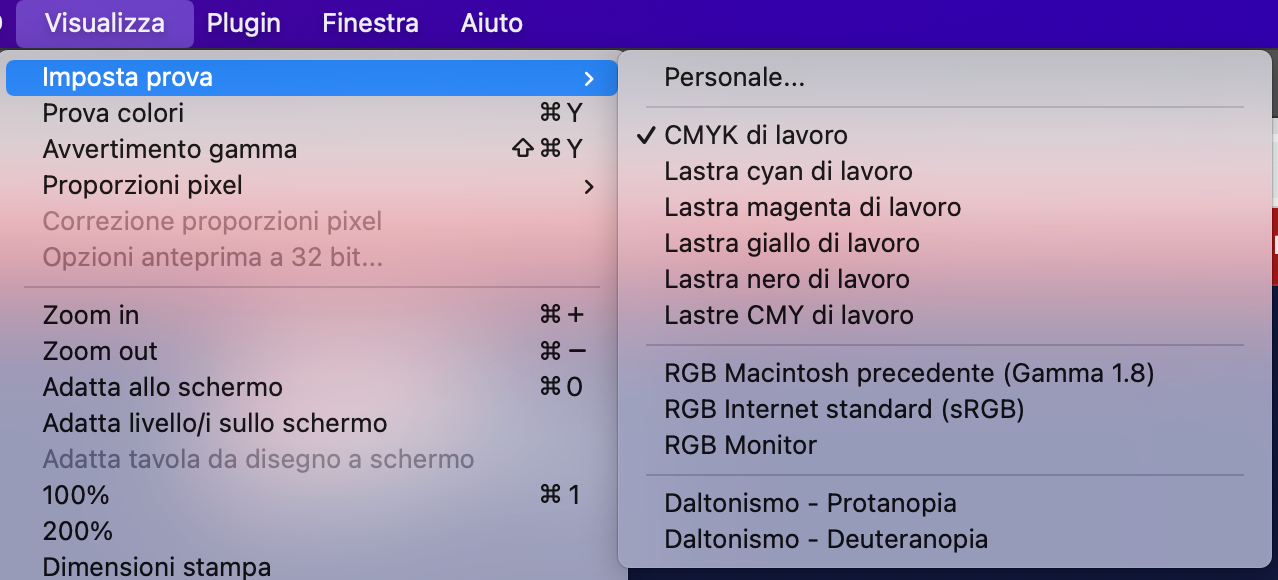1278x580 pixels.
Task: Open the Aiuto menu
Action: 491,23
